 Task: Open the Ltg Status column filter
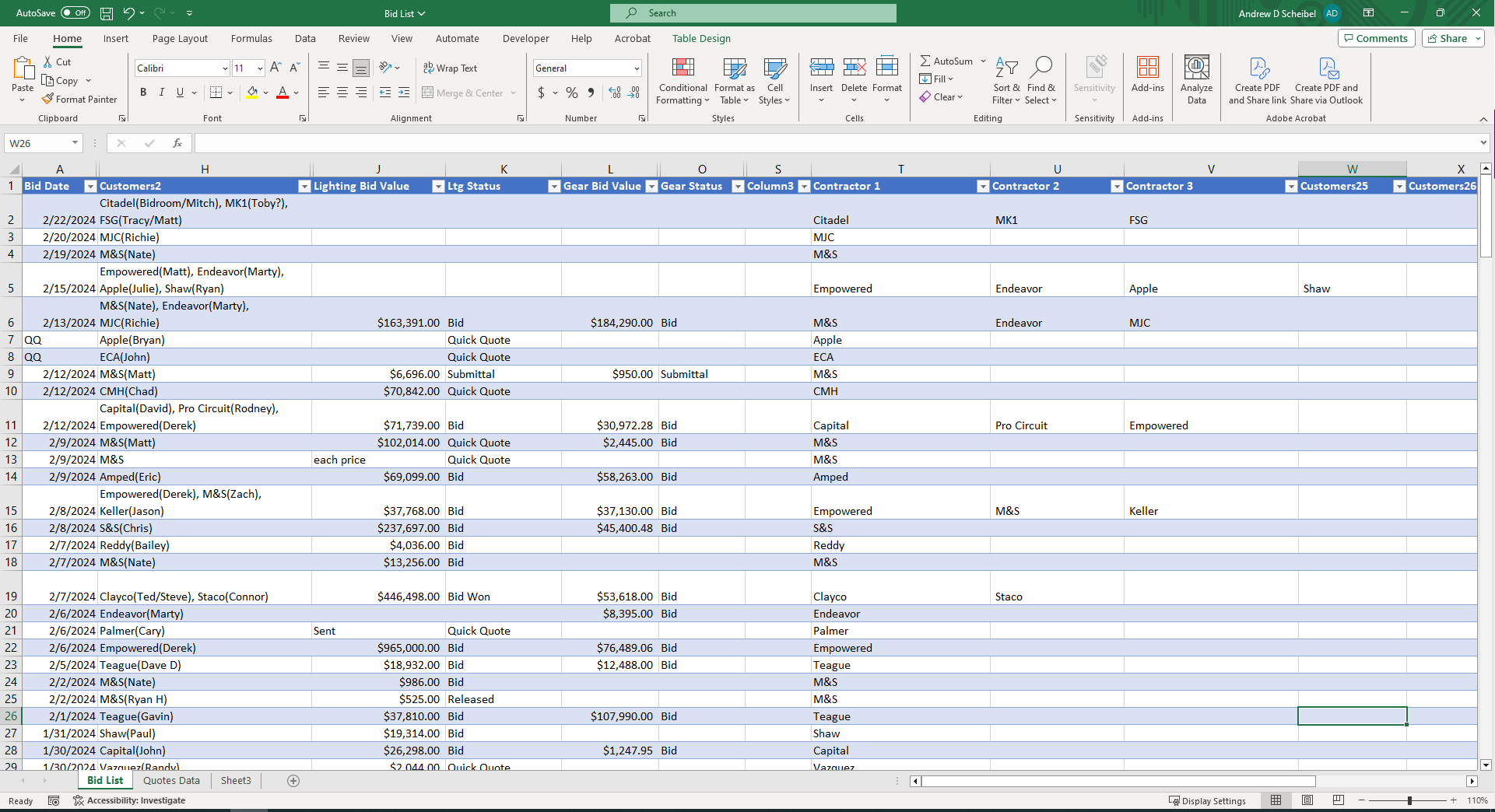tap(554, 186)
